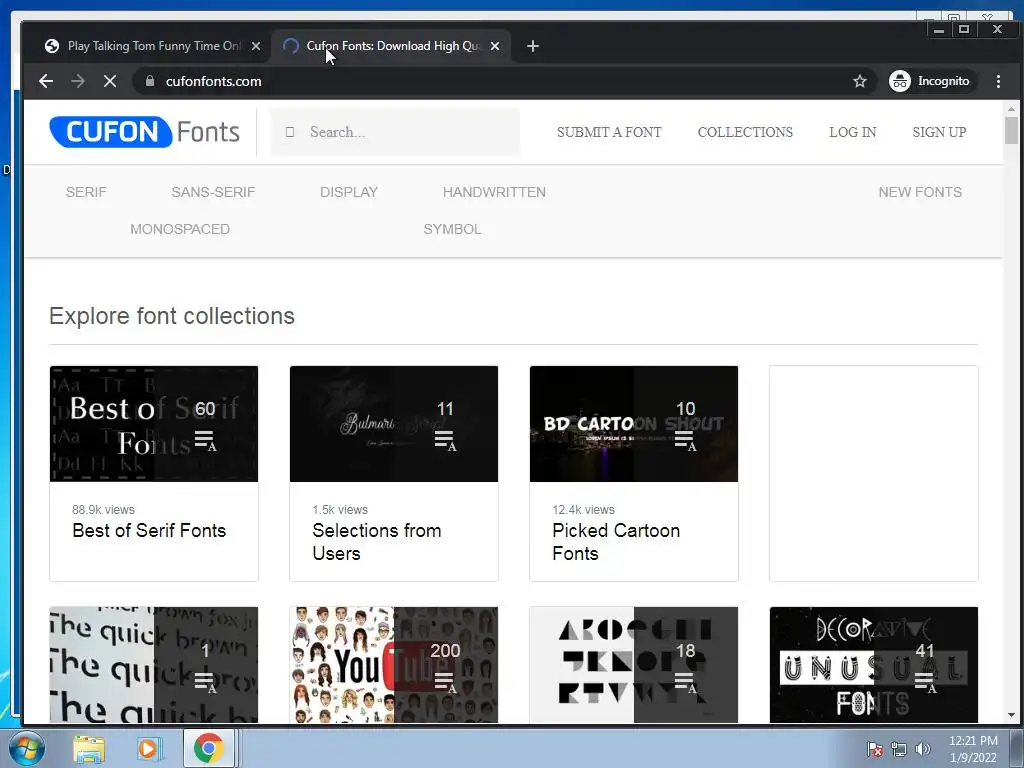
Task: Click the page scrollbar down arrow
Action: pos(1011,715)
